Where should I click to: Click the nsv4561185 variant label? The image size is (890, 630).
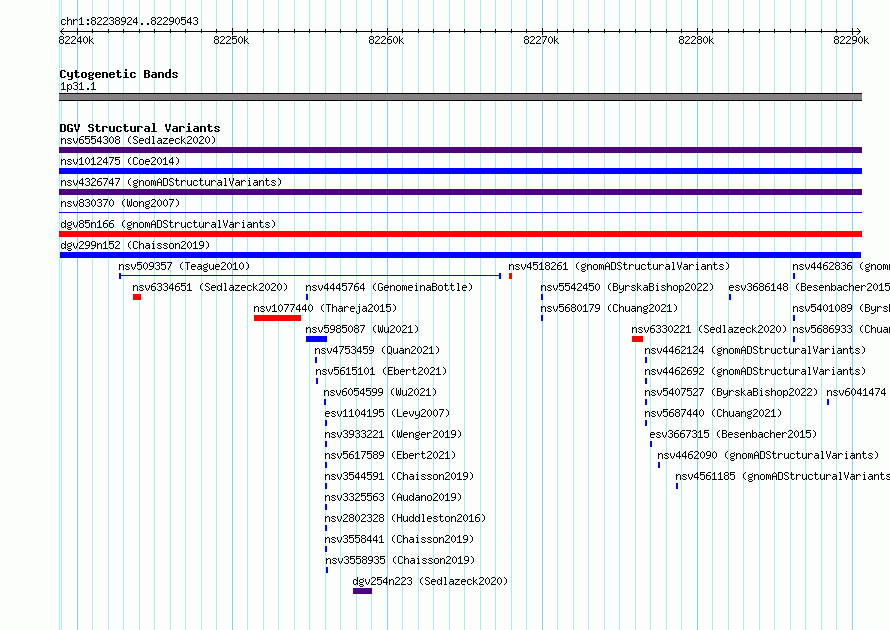click(783, 476)
